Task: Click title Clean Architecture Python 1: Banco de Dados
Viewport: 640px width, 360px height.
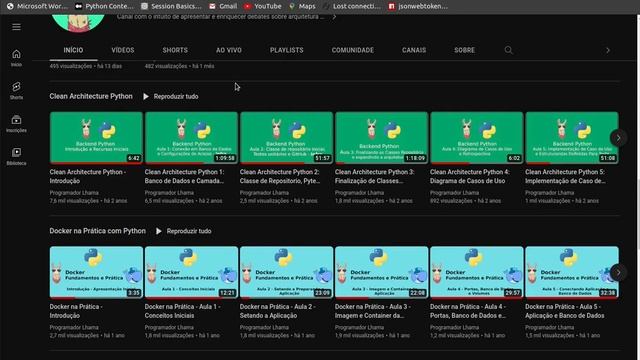Action: coord(184,176)
